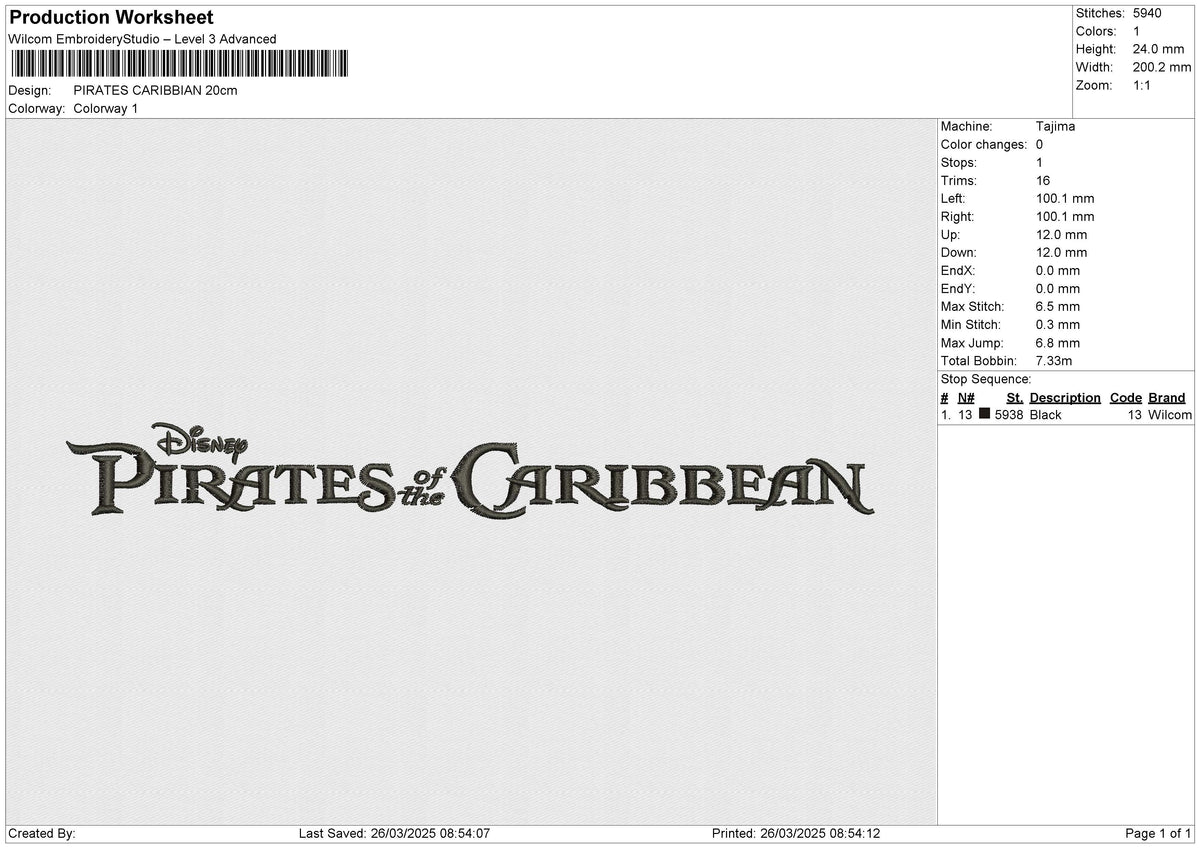Click the 'Left:' value 100.1 mm
1200x848 pixels.
click(1065, 198)
